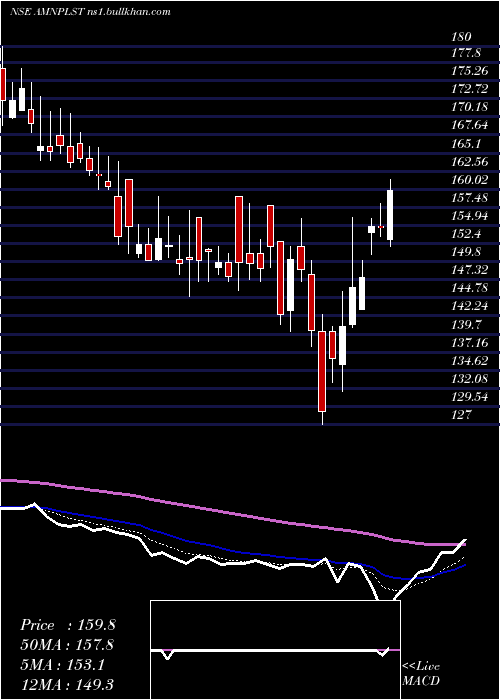Image resolution: width=500 pixels, height=700 pixels.
Task: Click the 139.7 price axis label
Action: pos(466,325)
